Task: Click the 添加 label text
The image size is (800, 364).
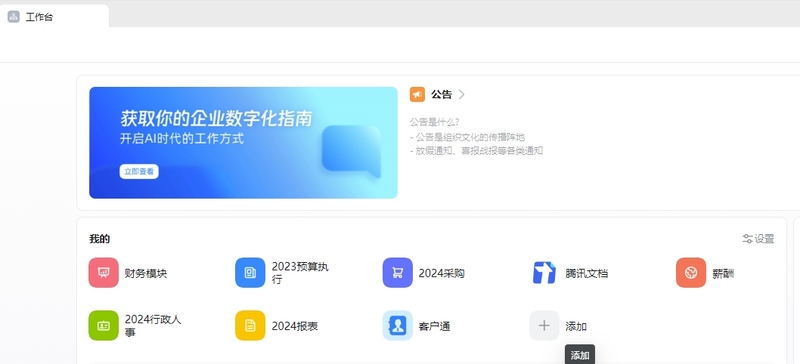Action: pos(576,327)
